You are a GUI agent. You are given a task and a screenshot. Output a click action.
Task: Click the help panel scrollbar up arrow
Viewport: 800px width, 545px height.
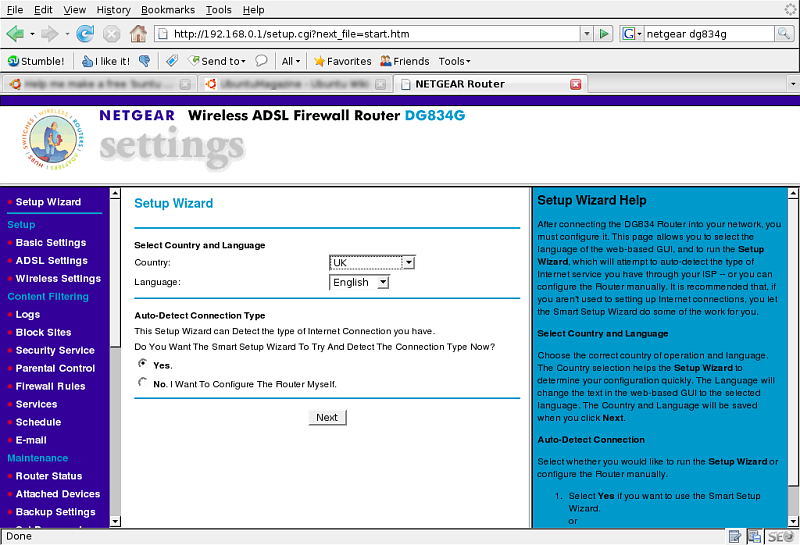(793, 193)
